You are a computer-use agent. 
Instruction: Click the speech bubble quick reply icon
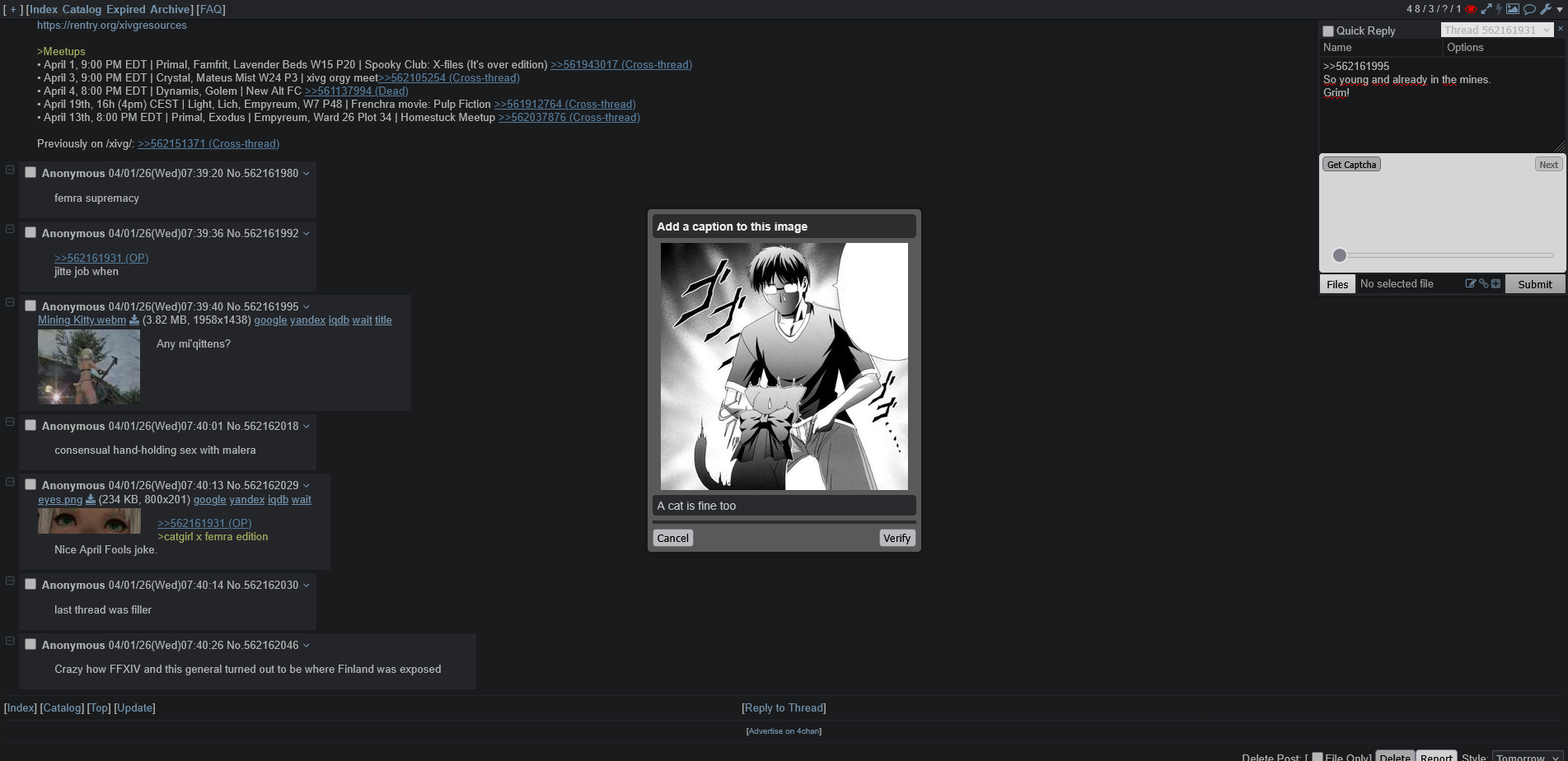tap(1529, 9)
